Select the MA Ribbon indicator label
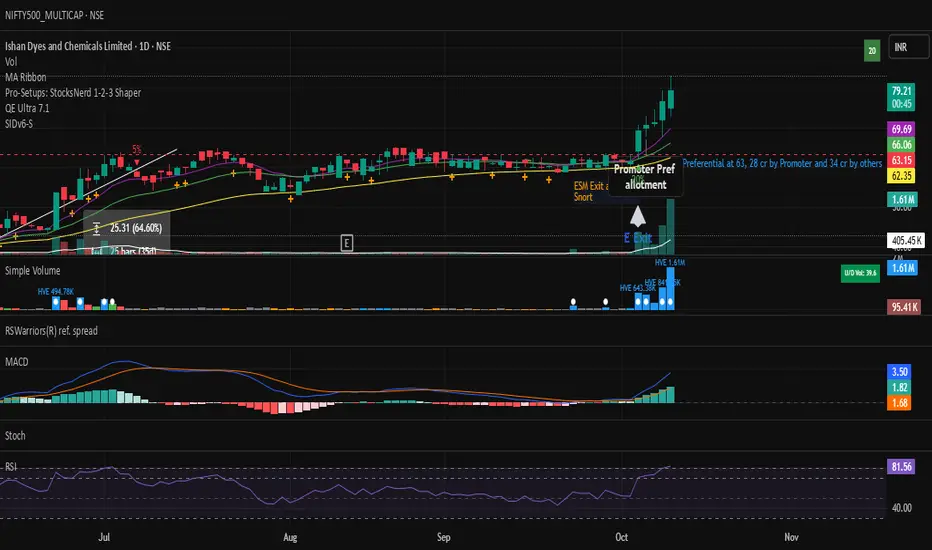This screenshot has height=550, width=932. pyautogui.click(x=26, y=77)
